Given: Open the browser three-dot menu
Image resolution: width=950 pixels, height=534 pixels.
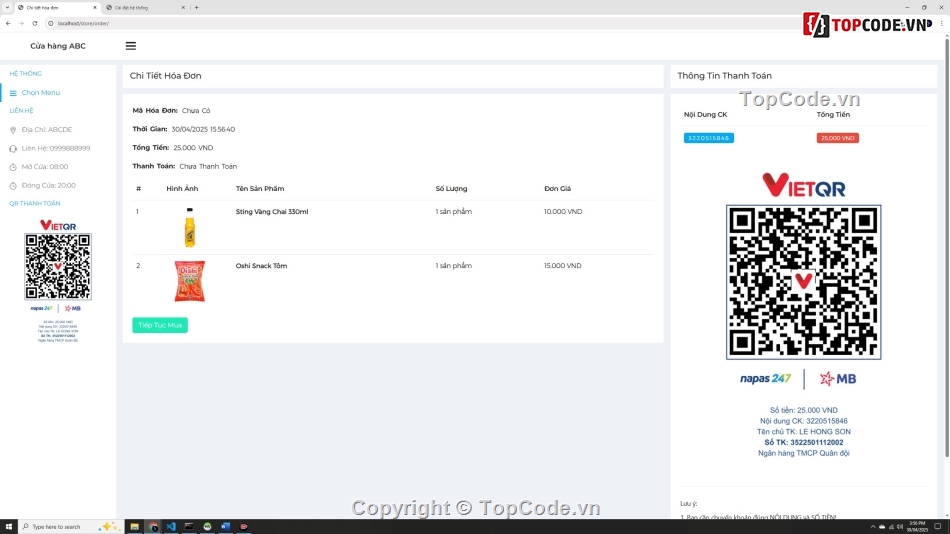Looking at the screenshot, I should click(x=942, y=23).
